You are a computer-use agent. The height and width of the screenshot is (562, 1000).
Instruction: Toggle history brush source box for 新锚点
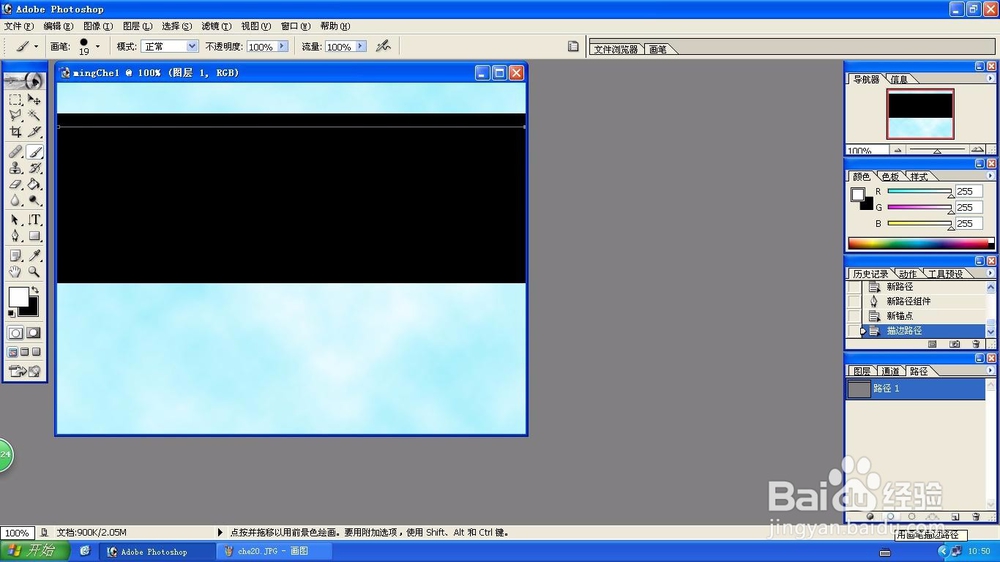click(853, 316)
